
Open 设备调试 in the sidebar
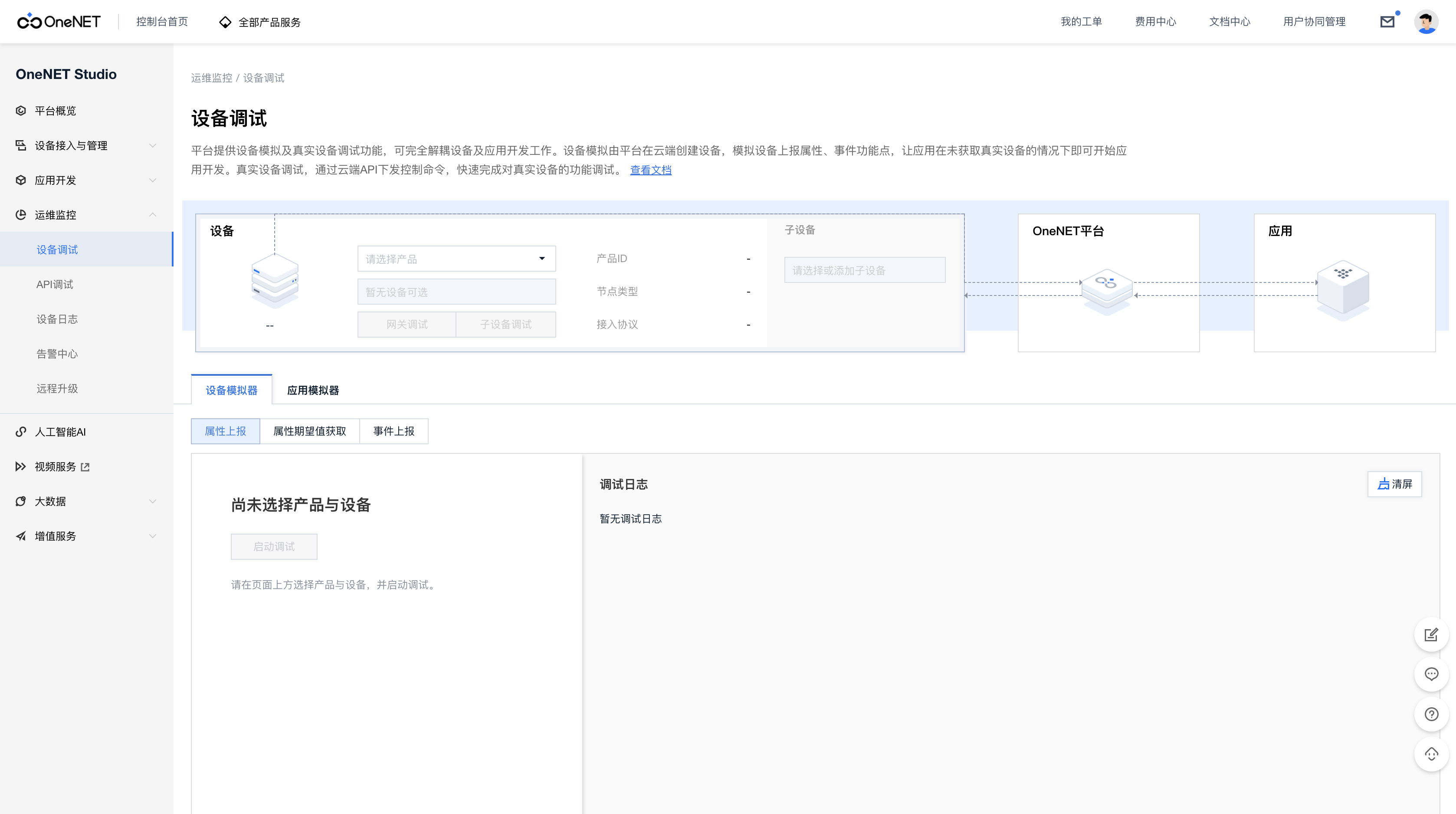pos(86,249)
